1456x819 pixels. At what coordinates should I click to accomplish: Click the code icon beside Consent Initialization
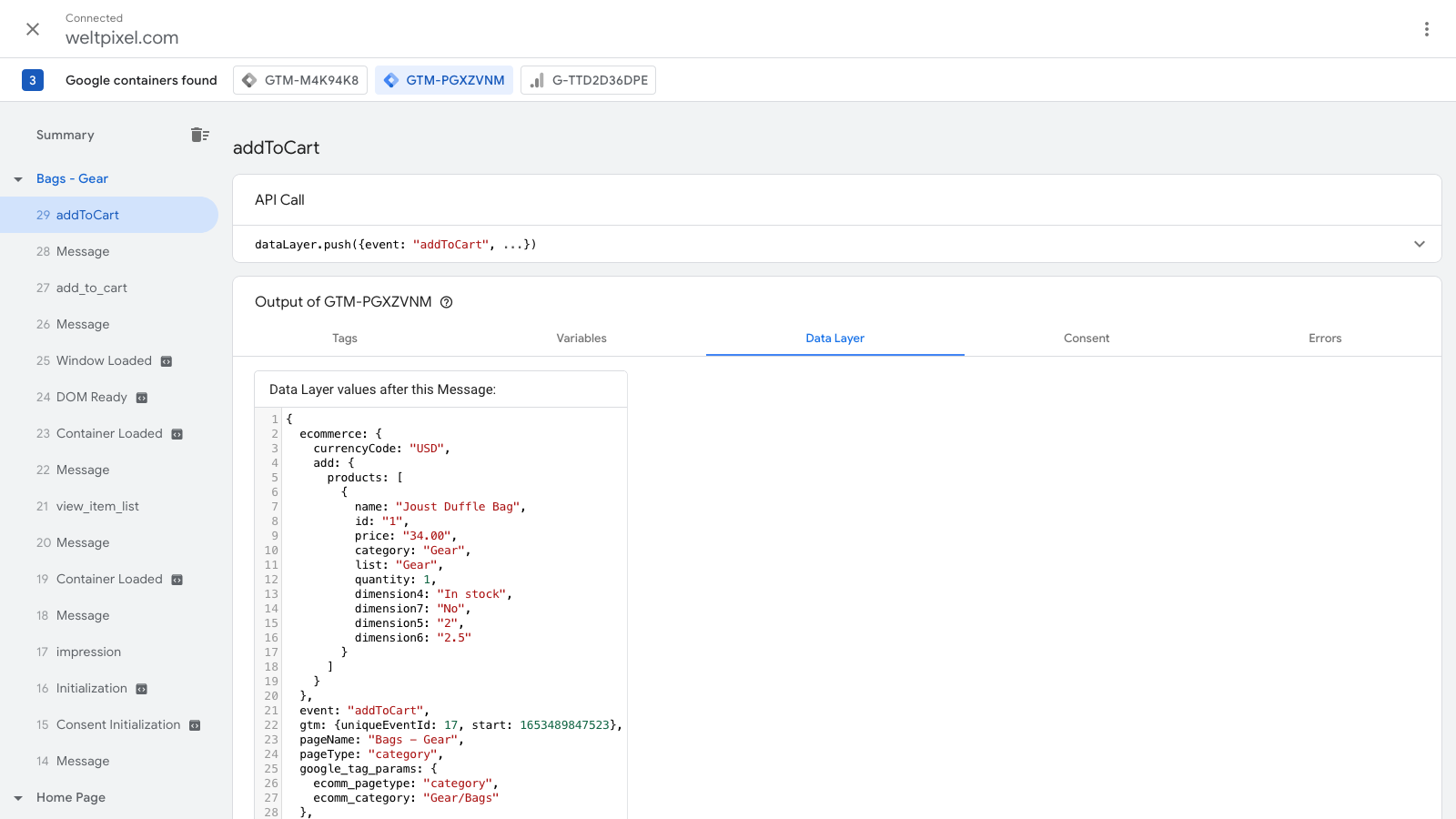[x=195, y=725]
